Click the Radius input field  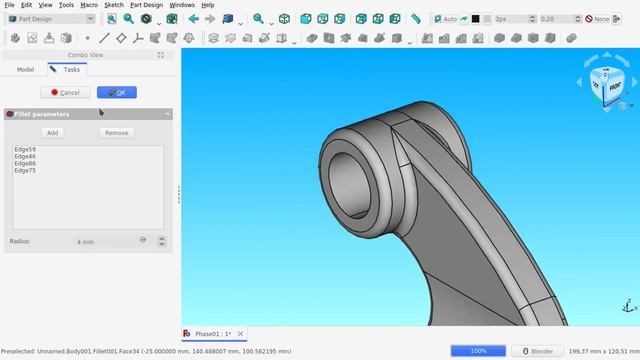[x=108, y=242]
